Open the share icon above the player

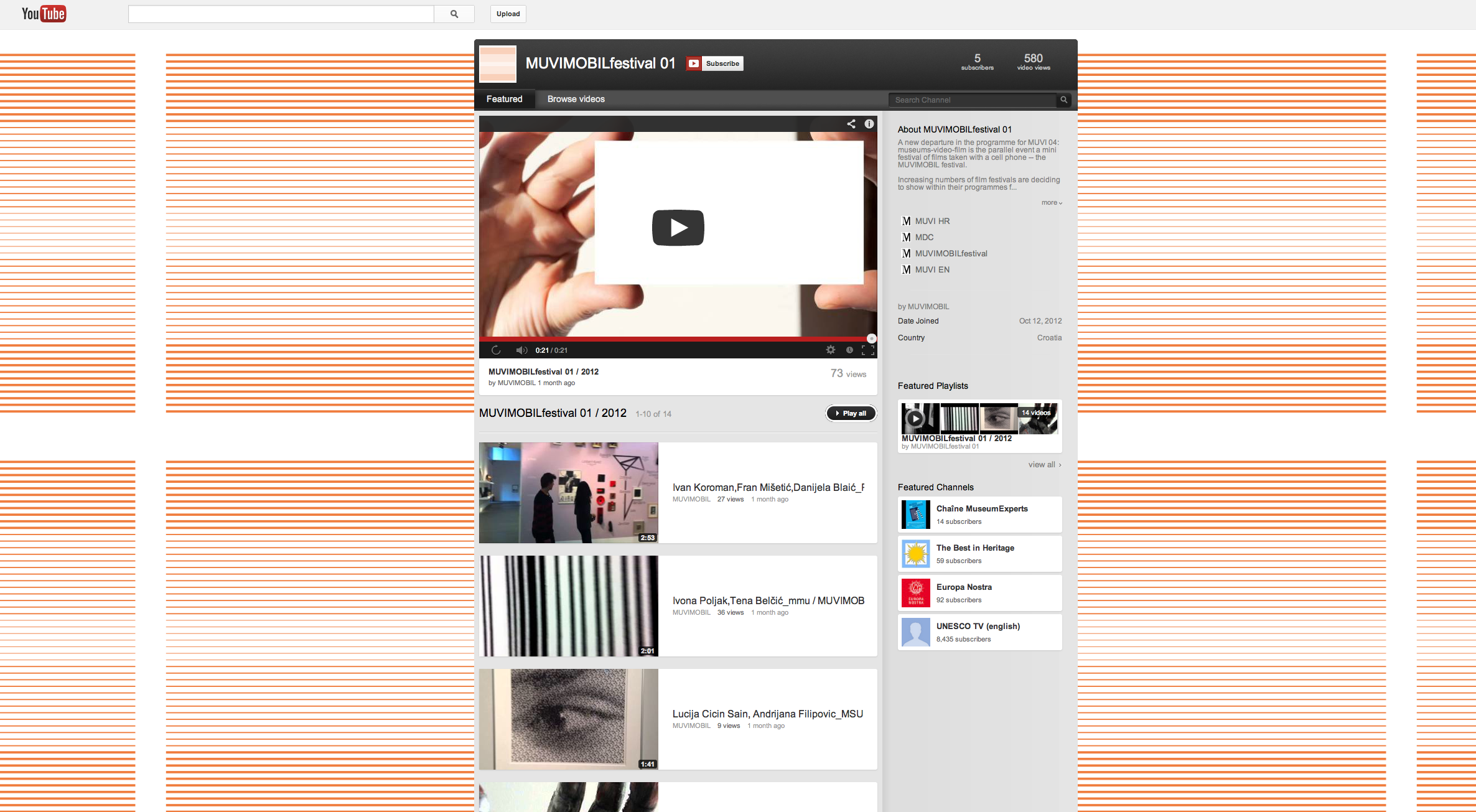click(851, 124)
